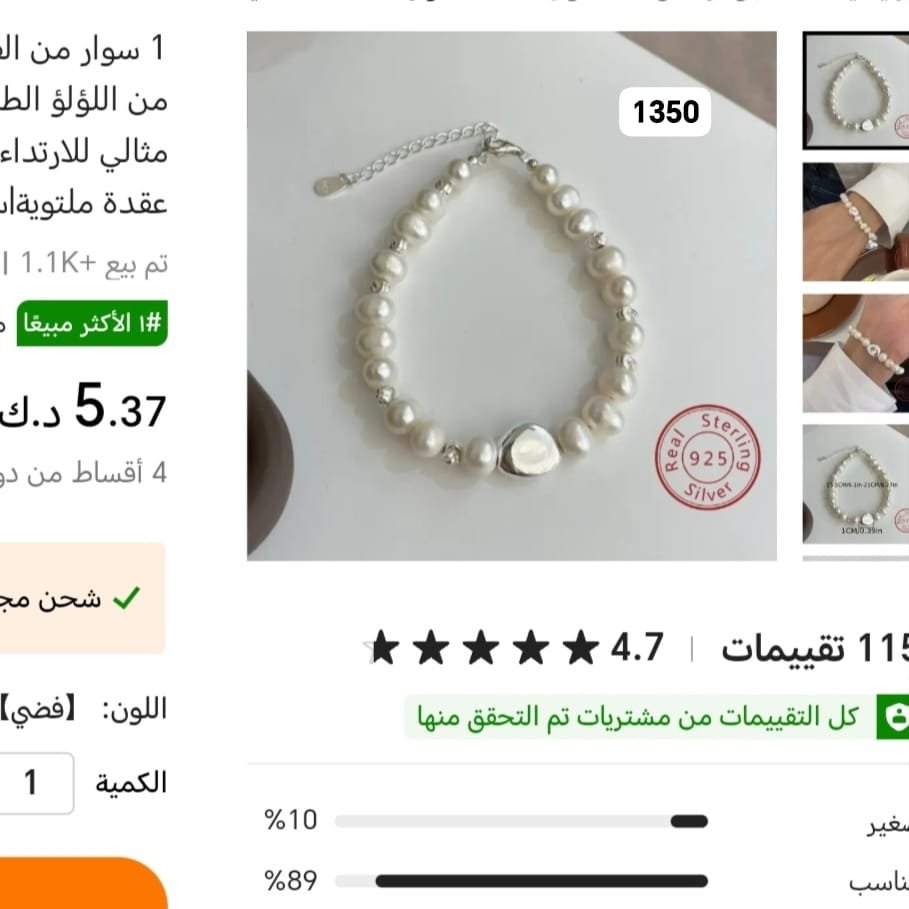Click the 4.7 rating score
Viewport: 909px width, 909px height.
pyautogui.click(x=637, y=648)
